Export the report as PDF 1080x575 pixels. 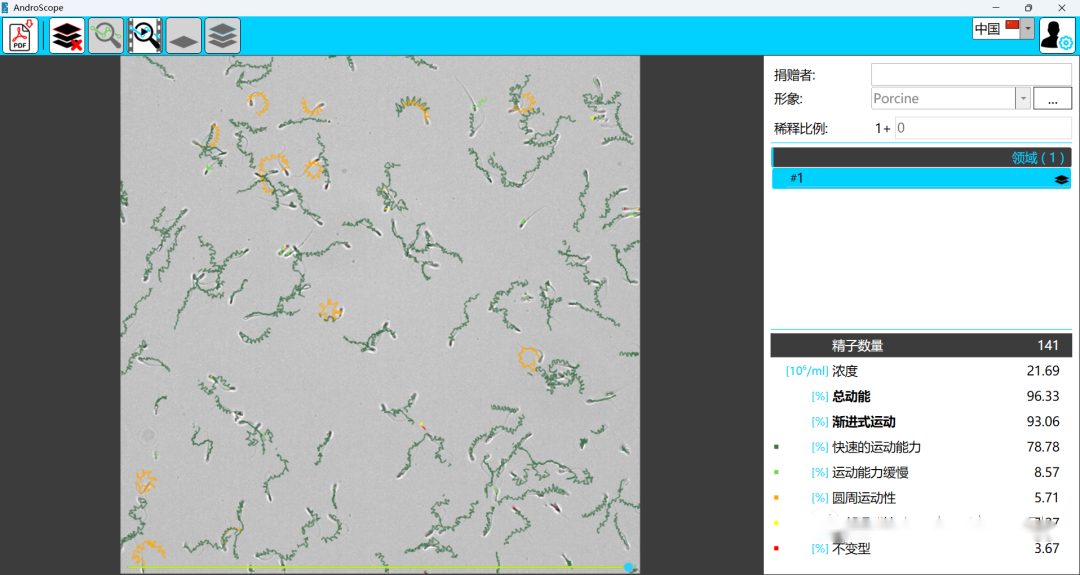[21, 36]
